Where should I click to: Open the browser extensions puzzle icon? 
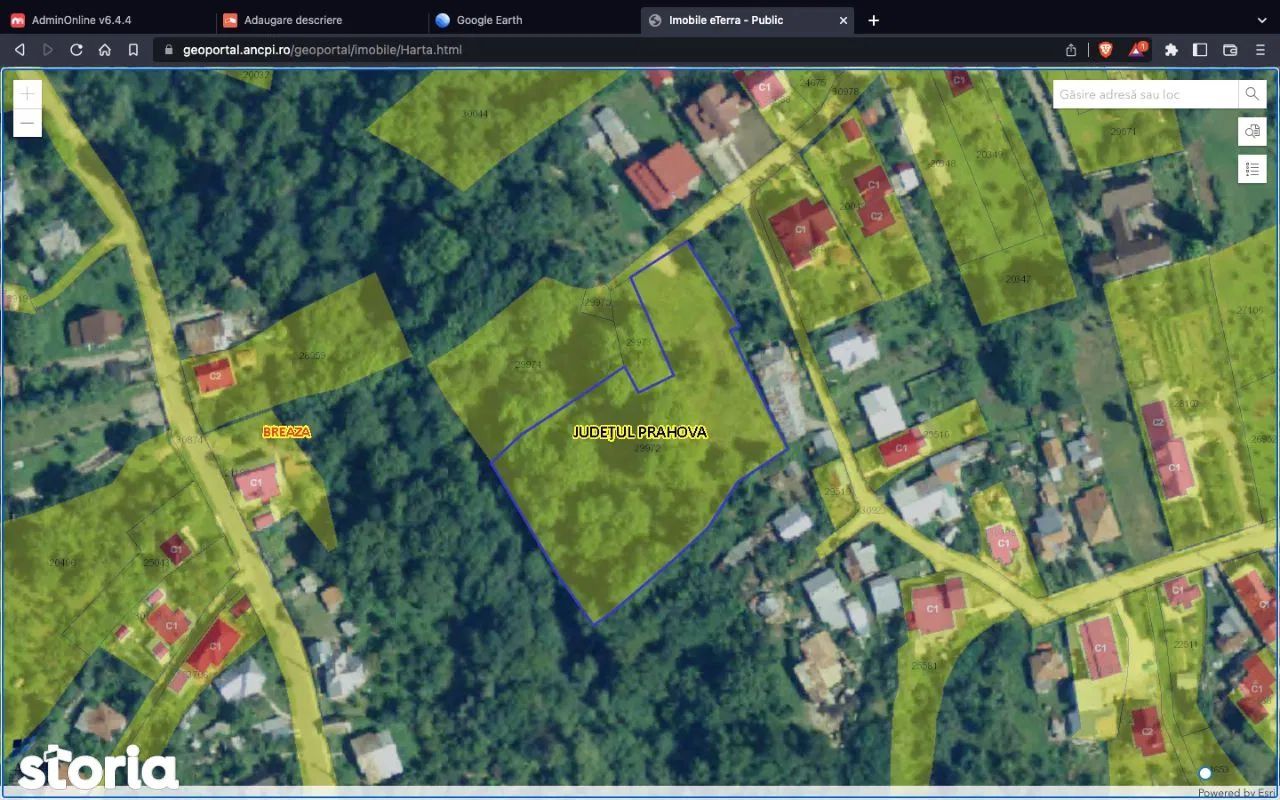[1171, 49]
